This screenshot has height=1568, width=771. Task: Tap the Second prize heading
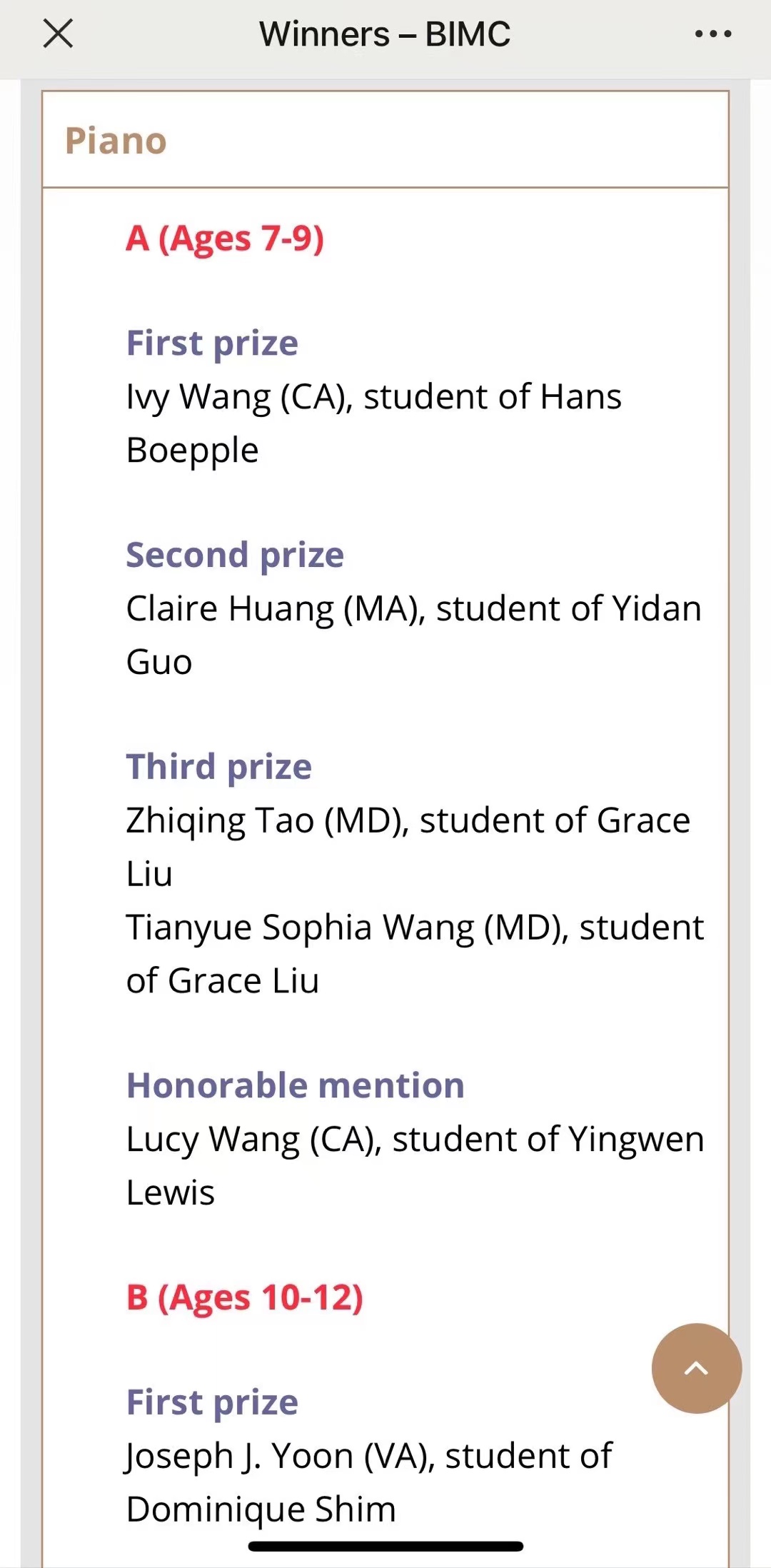point(235,556)
